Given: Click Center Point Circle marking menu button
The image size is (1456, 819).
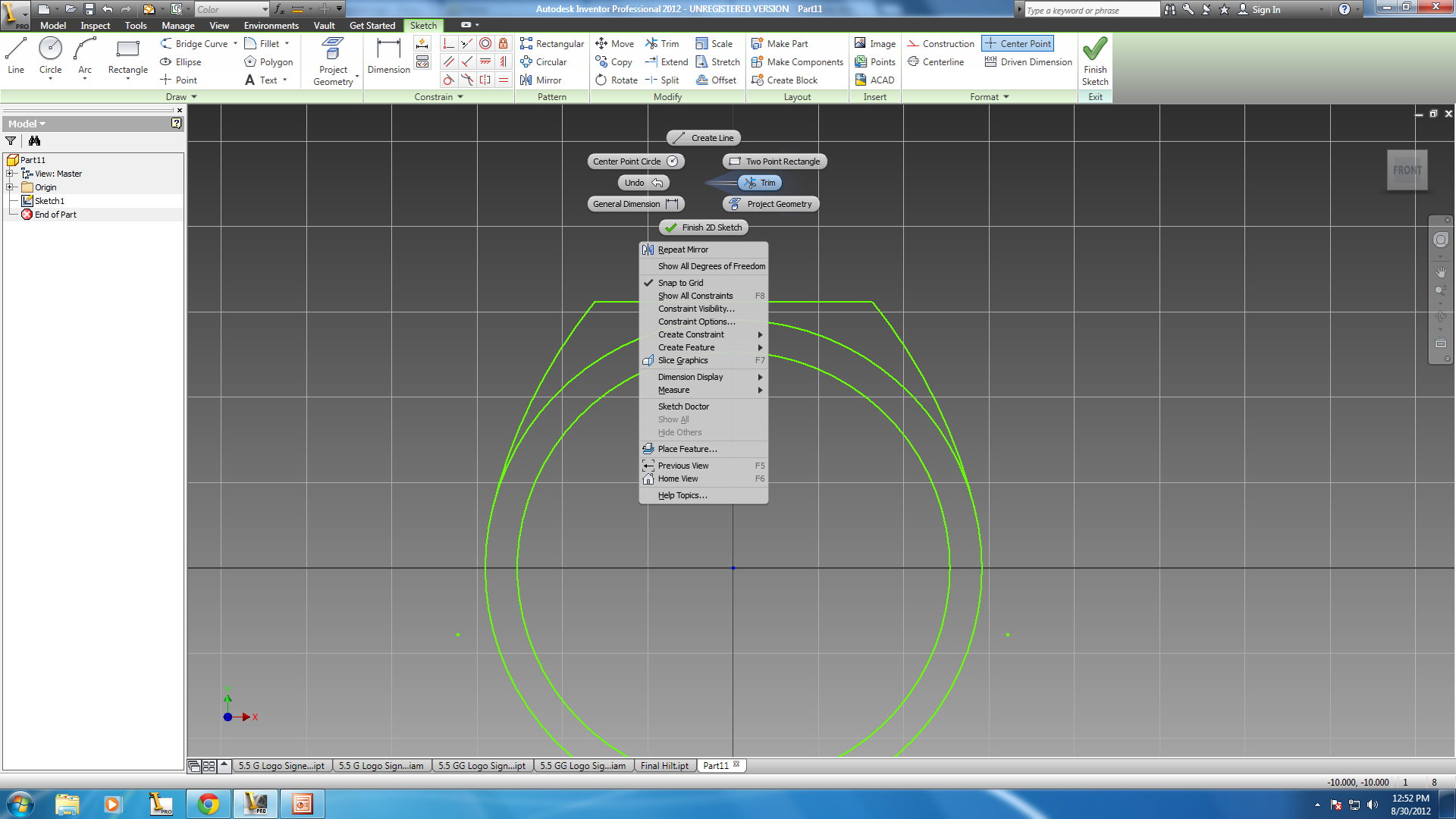Looking at the screenshot, I should [x=635, y=162].
